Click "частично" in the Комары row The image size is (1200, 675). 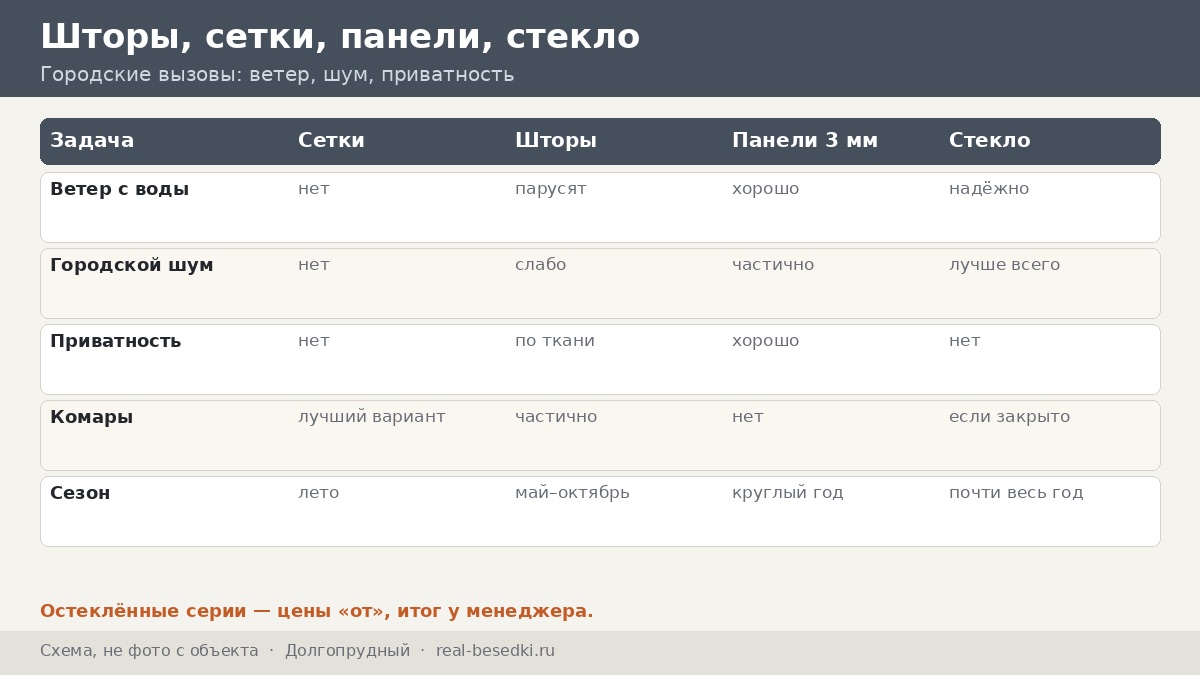coord(556,417)
